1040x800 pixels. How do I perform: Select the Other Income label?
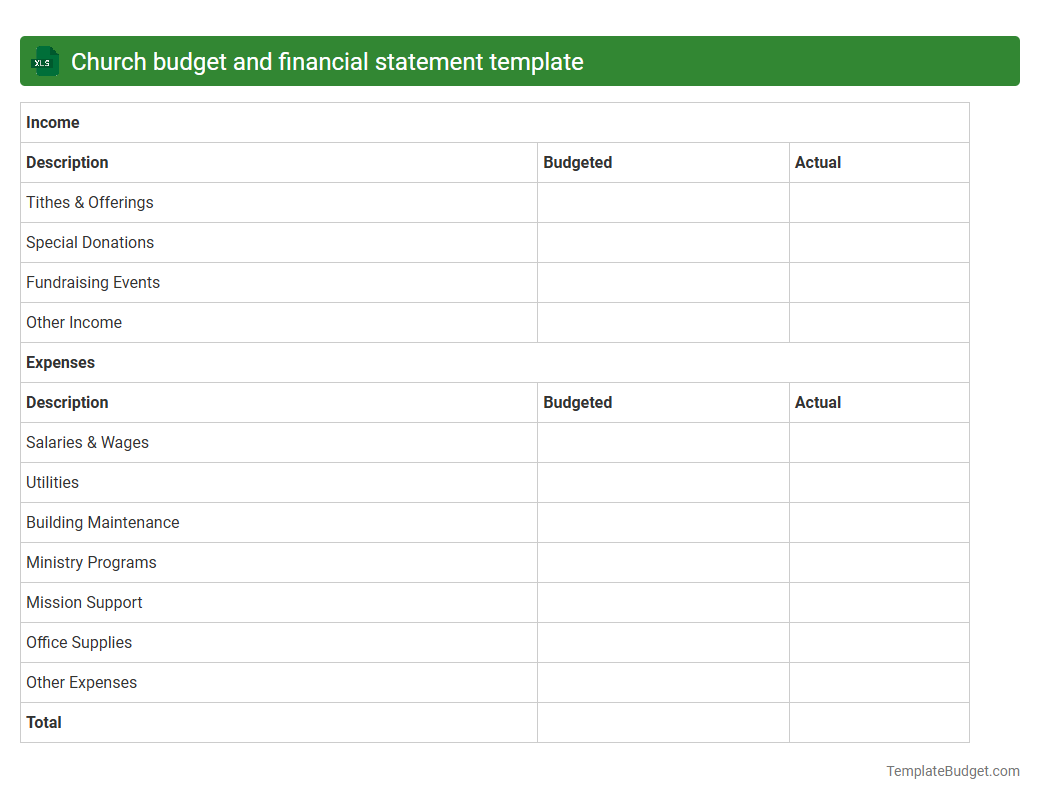74,322
